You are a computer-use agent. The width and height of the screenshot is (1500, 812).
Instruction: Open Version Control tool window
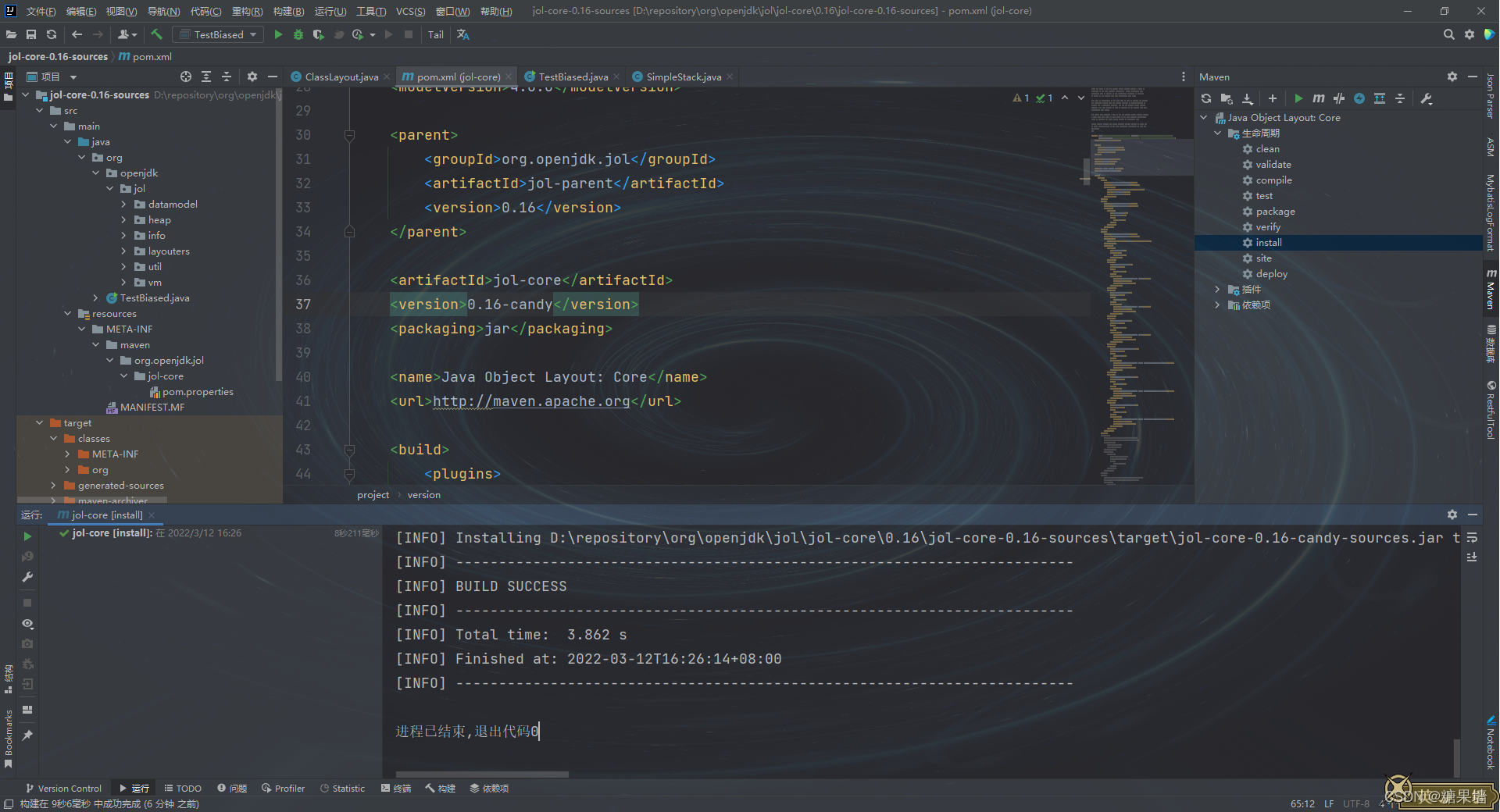click(x=63, y=789)
